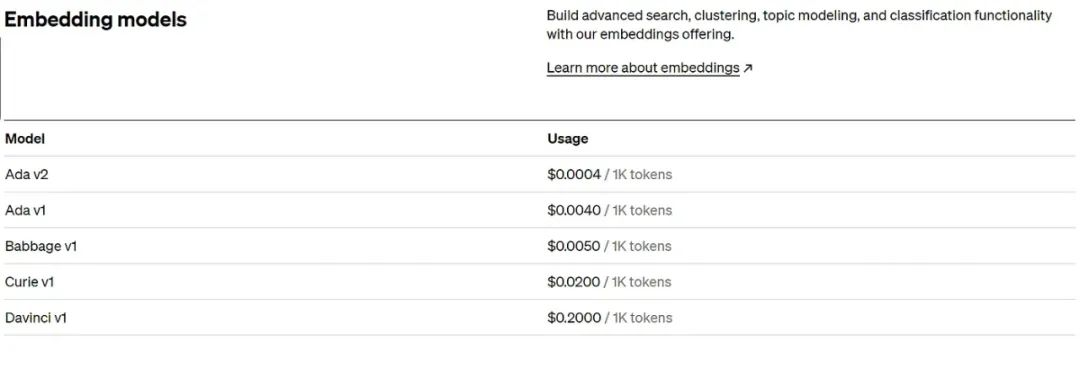Image resolution: width=1080 pixels, height=386 pixels.
Task: Click the Ada v2 model row
Action: (539, 174)
